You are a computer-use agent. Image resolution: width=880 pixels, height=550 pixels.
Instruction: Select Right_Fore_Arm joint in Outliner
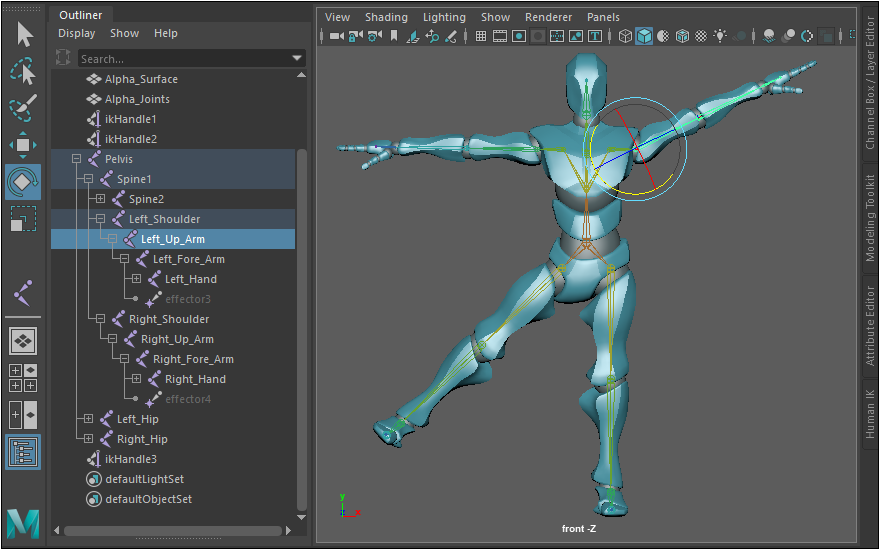coord(193,359)
